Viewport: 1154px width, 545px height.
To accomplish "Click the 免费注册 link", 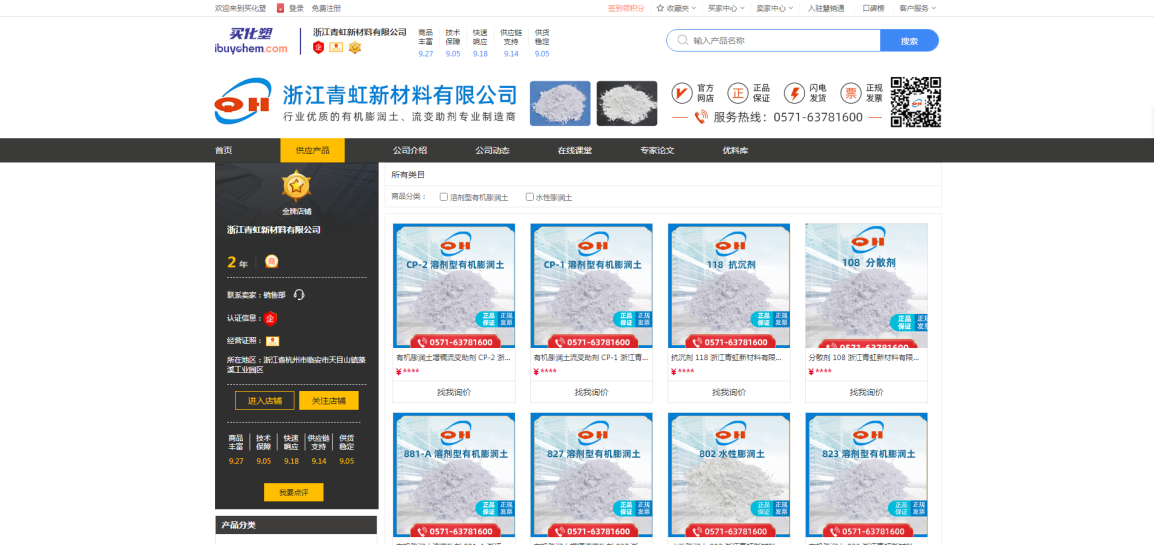I will point(326,8).
